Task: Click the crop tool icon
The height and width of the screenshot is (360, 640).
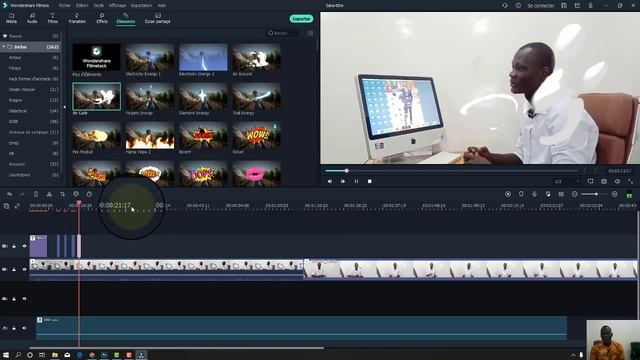Action: (x=62, y=194)
